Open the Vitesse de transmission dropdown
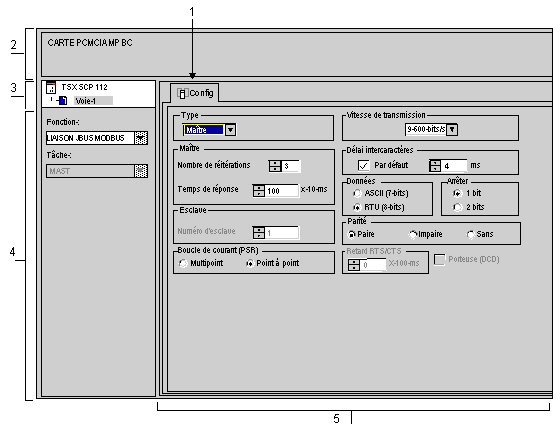Image resolution: width=560 pixels, height=434 pixels. [x=452, y=129]
